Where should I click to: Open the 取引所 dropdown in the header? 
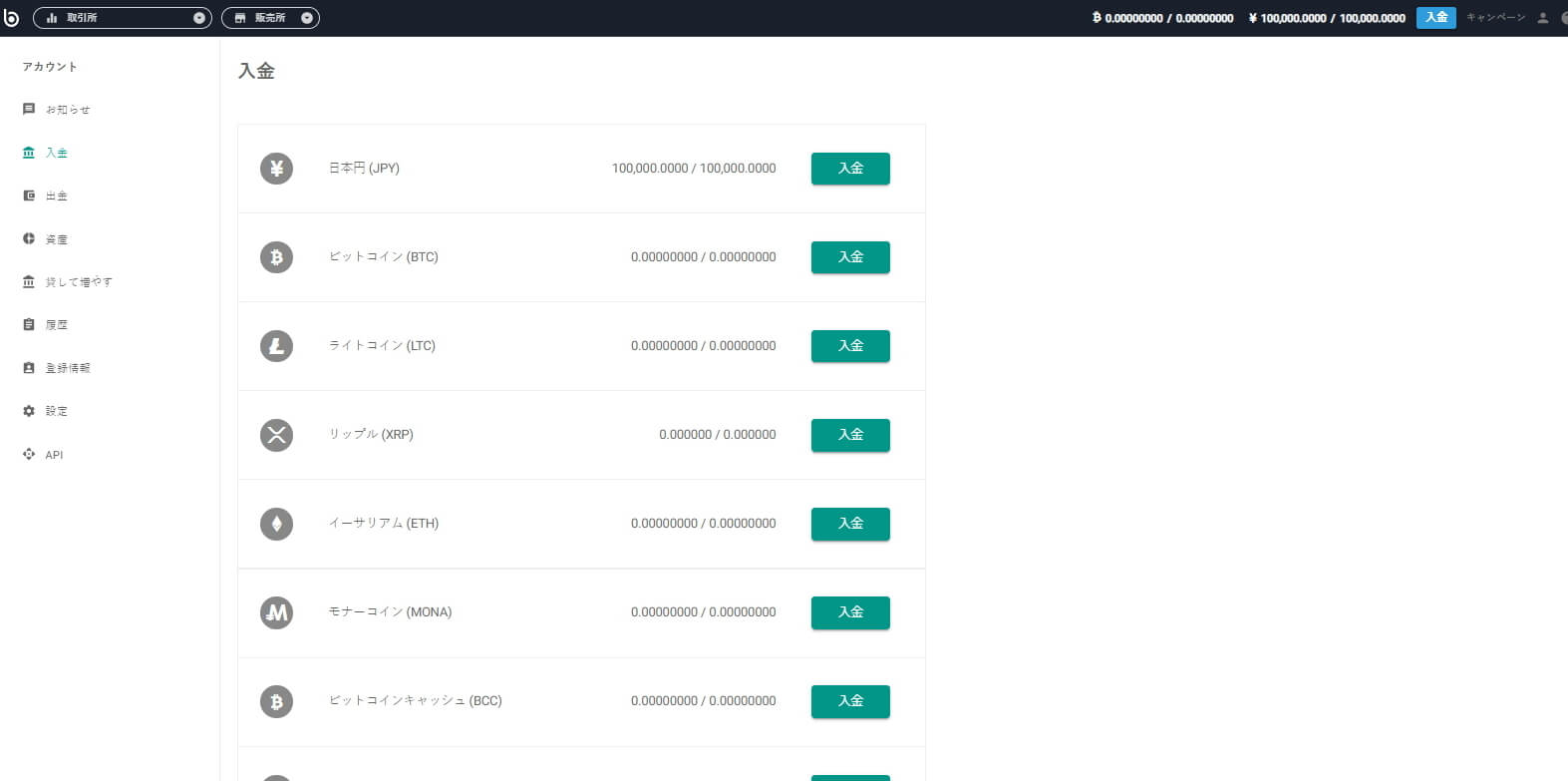[x=122, y=18]
